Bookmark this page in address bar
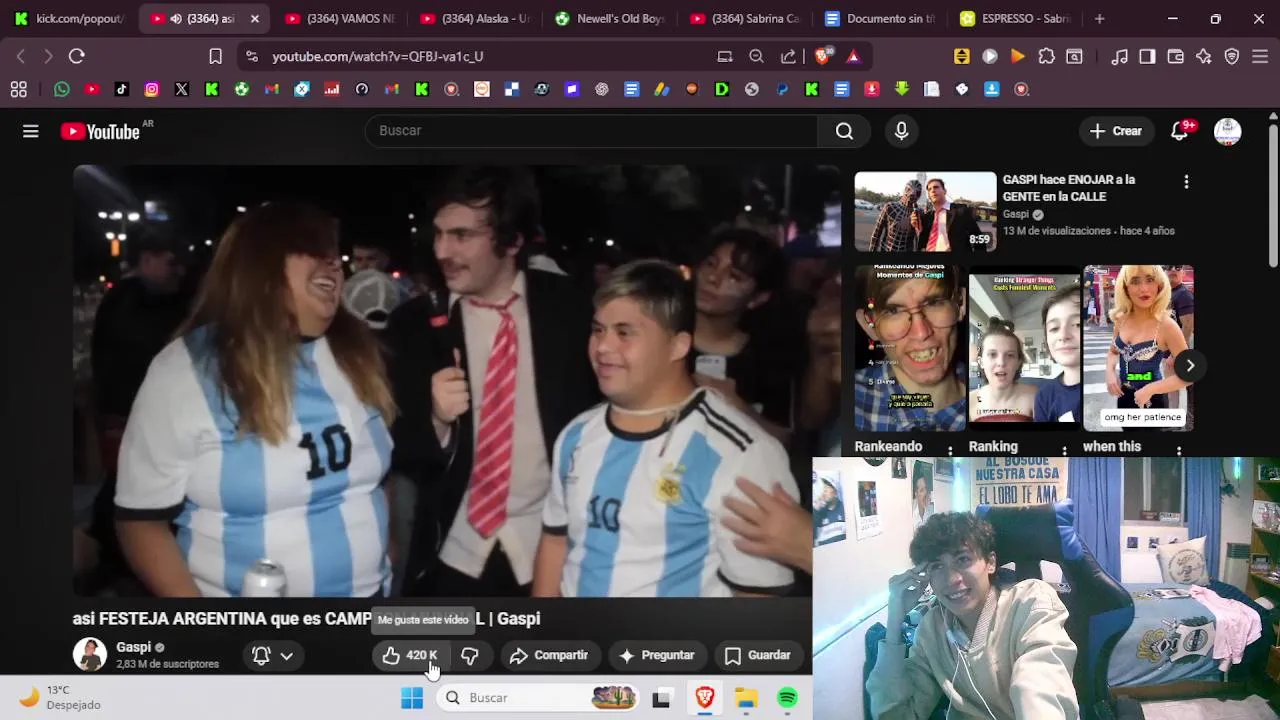This screenshot has width=1280, height=720. pyautogui.click(x=215, y=57)
